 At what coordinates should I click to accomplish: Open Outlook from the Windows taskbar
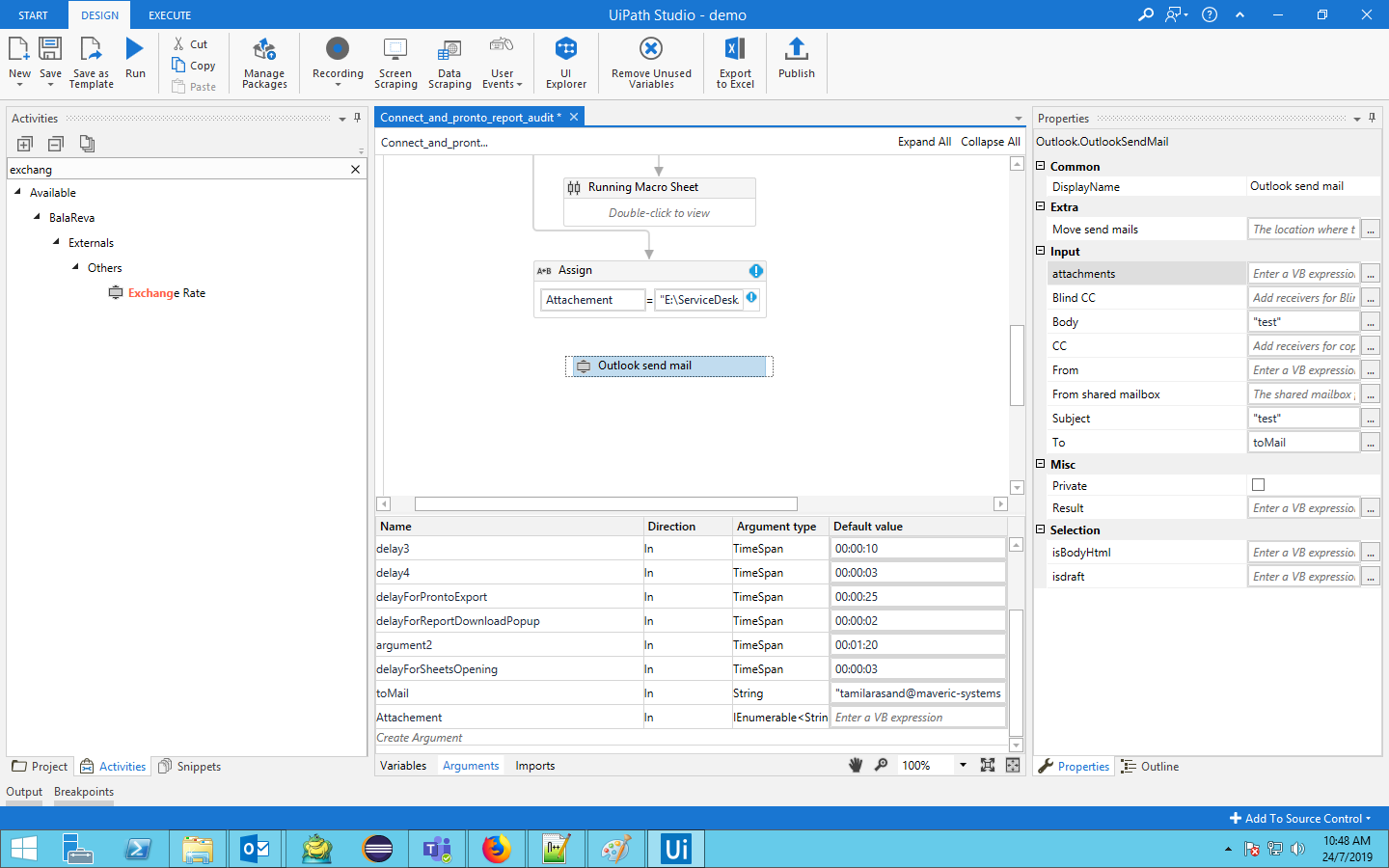pyautogui.click(x=256, y=849)
